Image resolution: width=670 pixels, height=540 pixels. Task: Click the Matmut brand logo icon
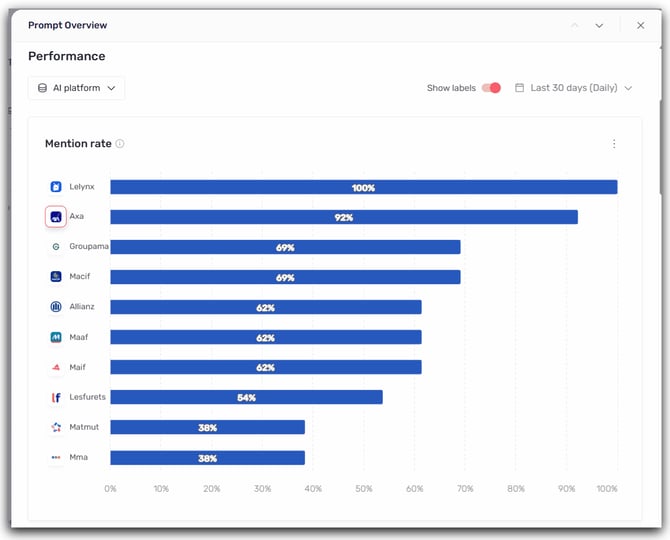[x=56, y=427]
